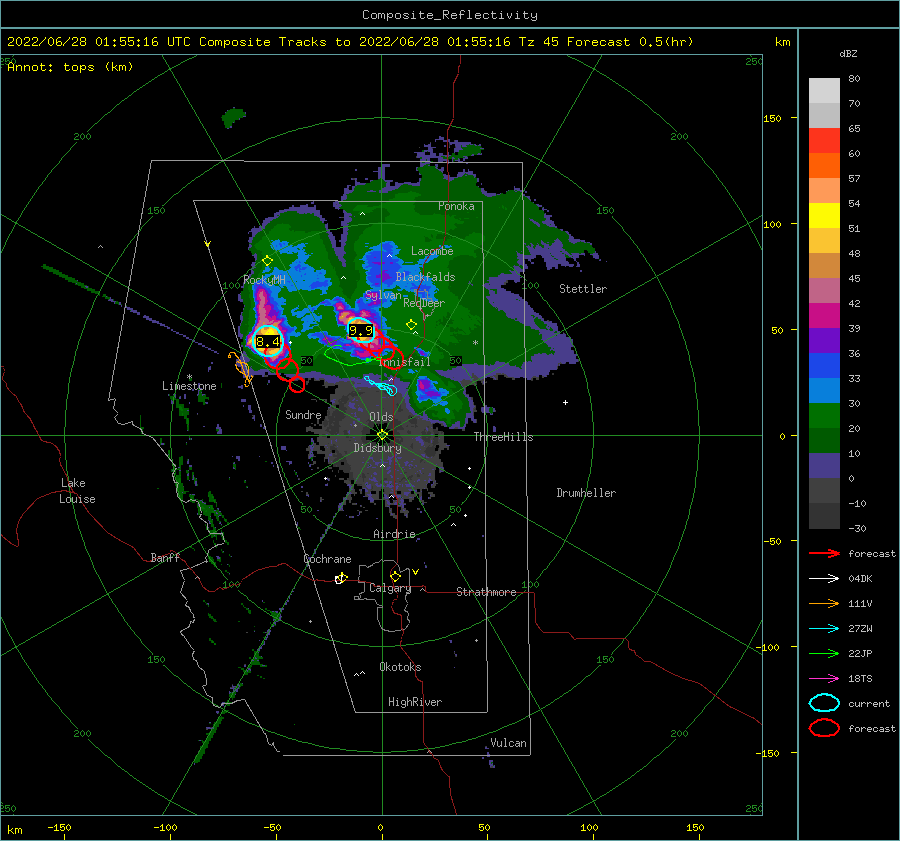Click the Innisfail city label

[x=405, y=362]
